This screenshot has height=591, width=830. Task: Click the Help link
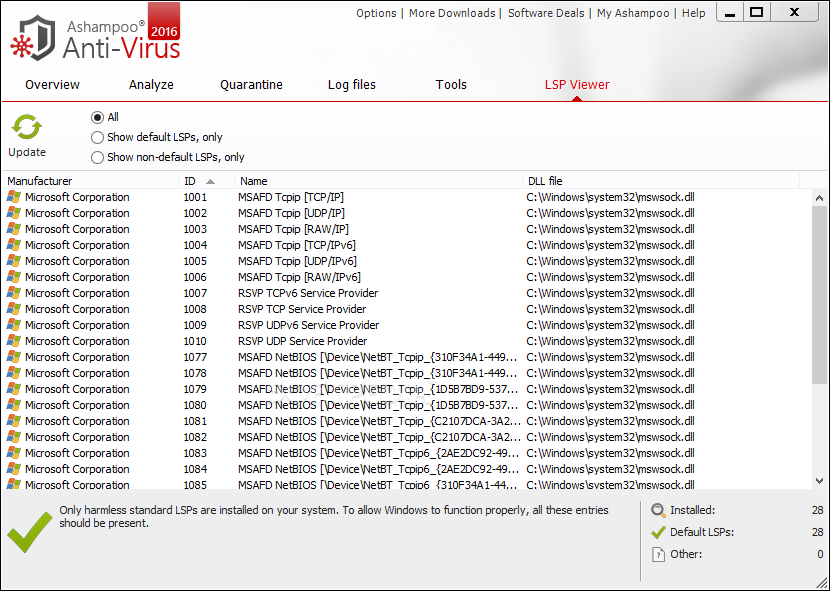693,13
